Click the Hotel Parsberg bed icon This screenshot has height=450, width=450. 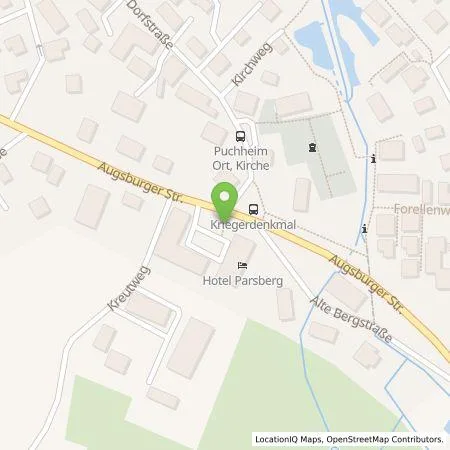[x=243, y=266]
